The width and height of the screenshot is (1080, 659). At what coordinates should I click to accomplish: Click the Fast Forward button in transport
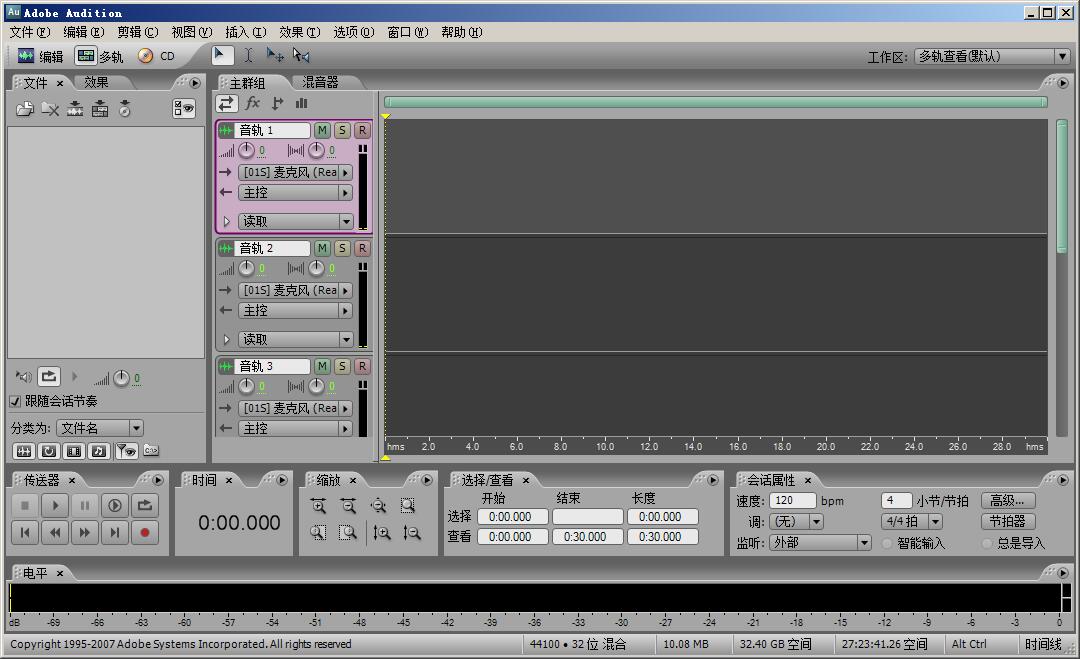(85, 532)
